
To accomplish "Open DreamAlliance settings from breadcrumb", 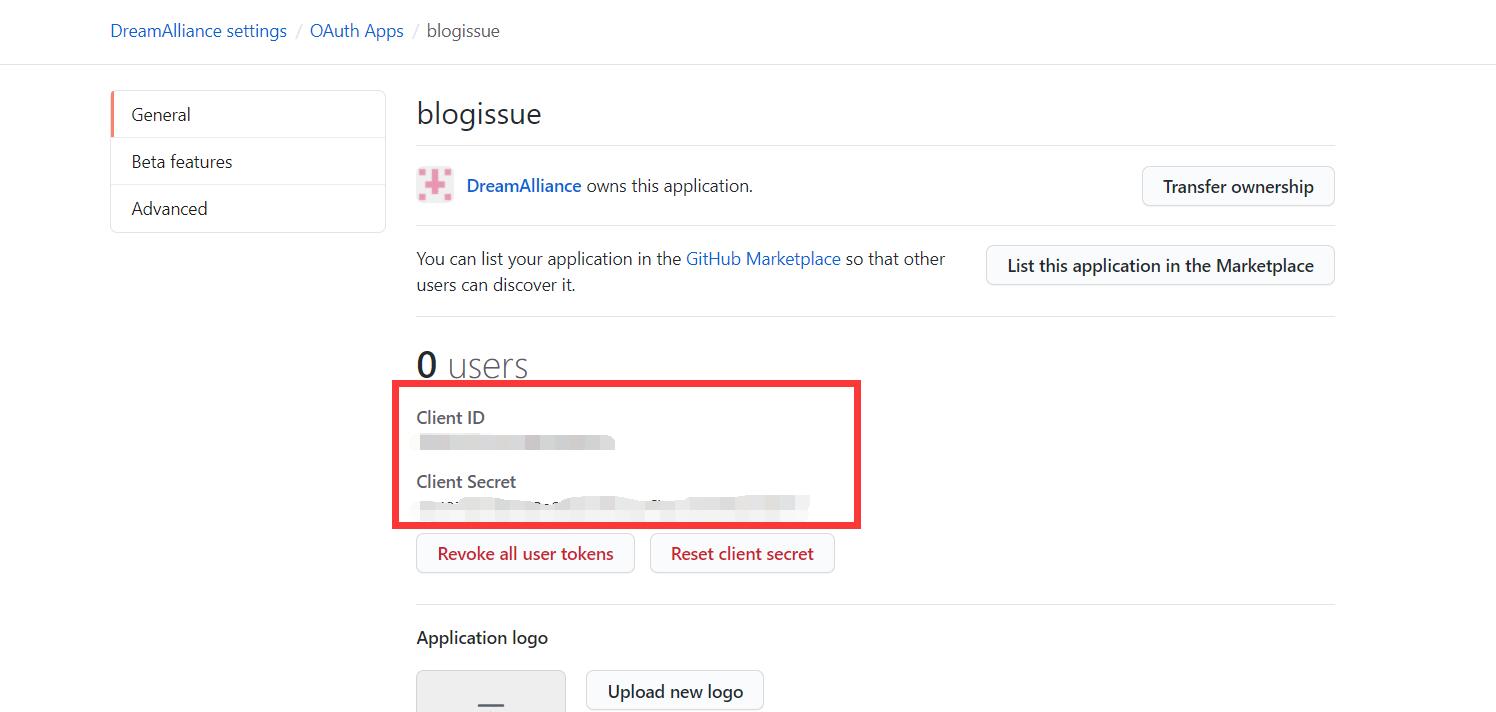I will click(x=197, y=31).
